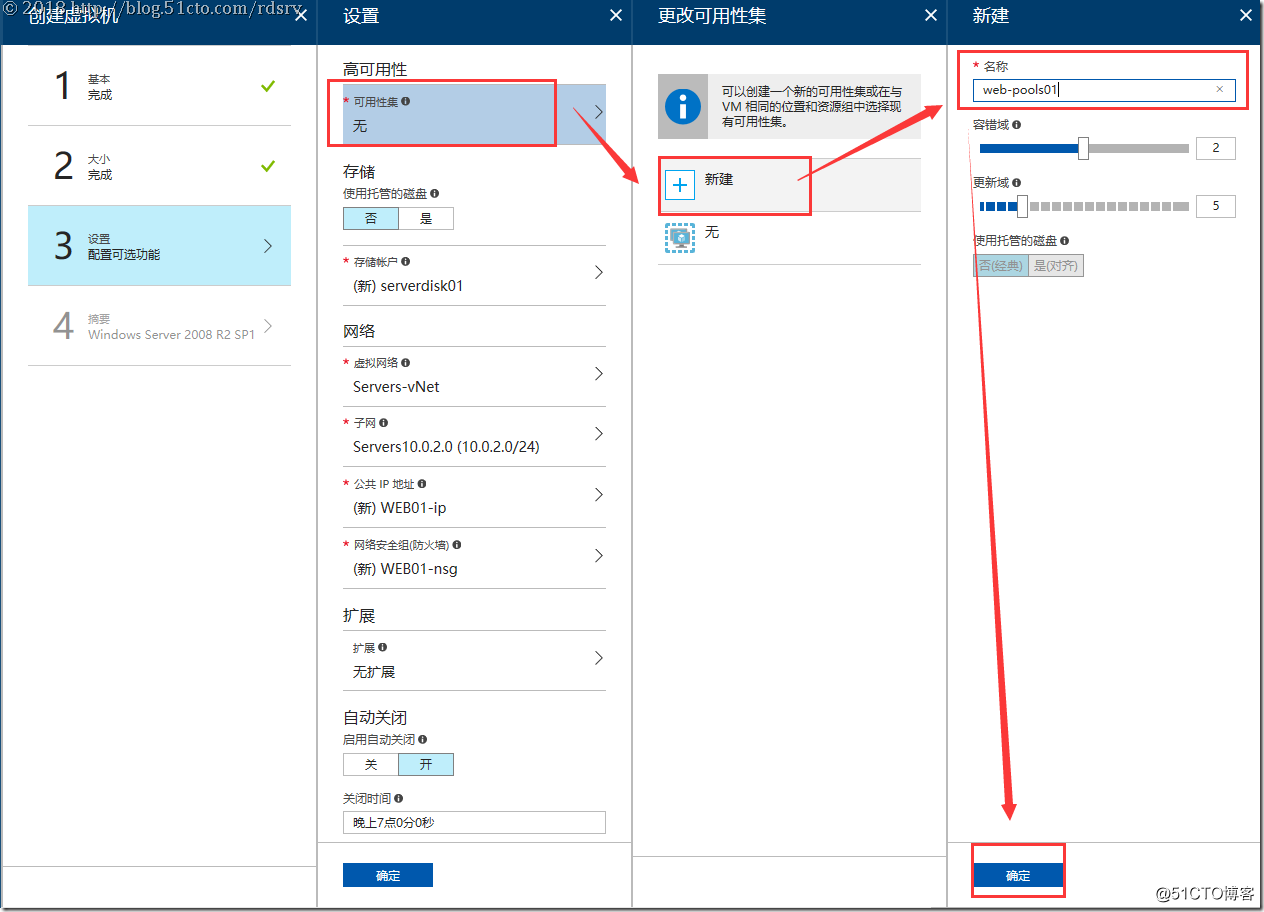This screenshot has height=912, width=1264.
Task: Turn auto-shutdown 关 (off)
Action: [371, 765]
